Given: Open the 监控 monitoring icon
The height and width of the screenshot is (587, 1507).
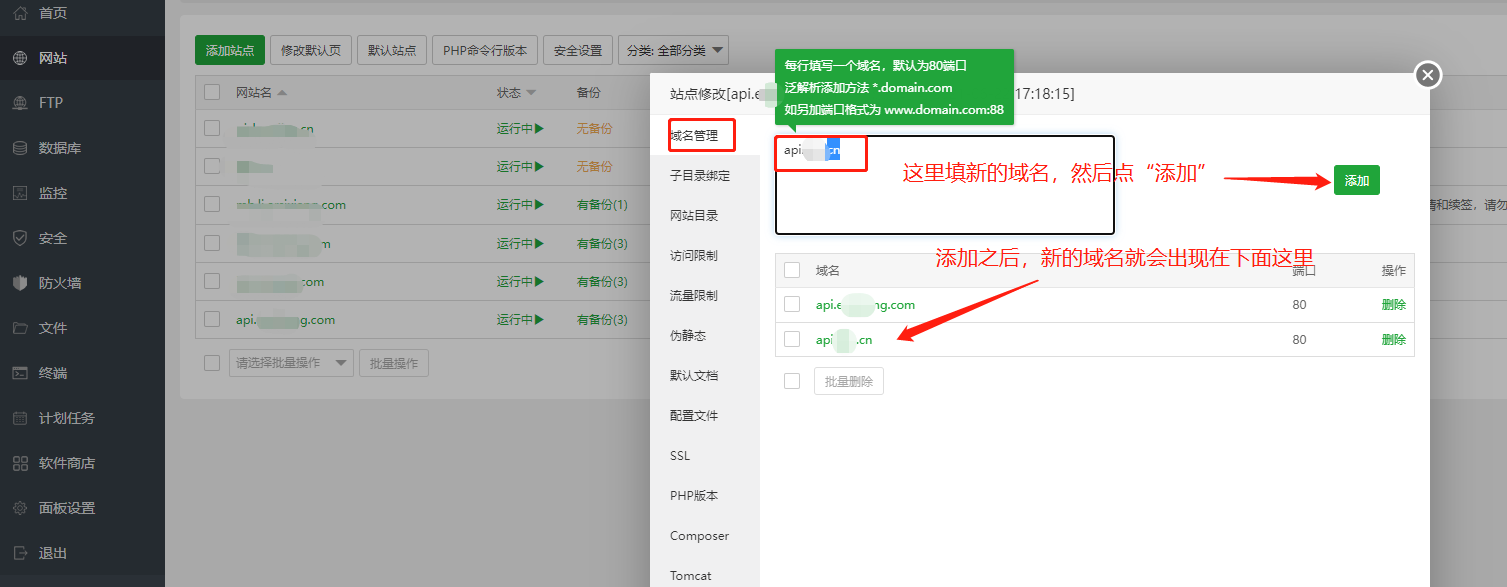Looking at the screenshot, I should 20,193.
